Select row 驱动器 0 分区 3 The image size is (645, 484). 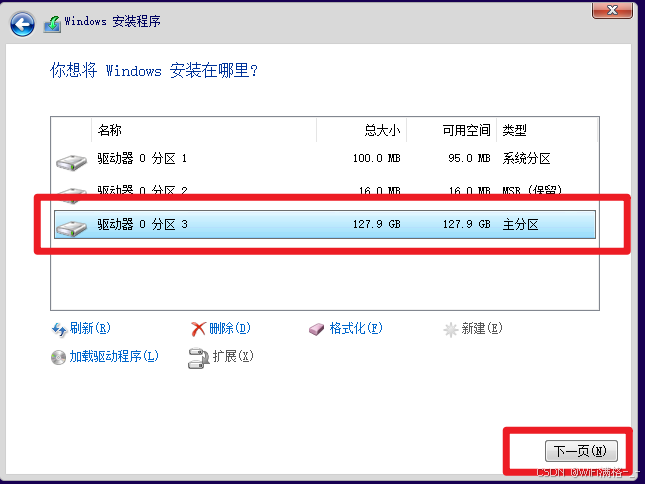325,224
